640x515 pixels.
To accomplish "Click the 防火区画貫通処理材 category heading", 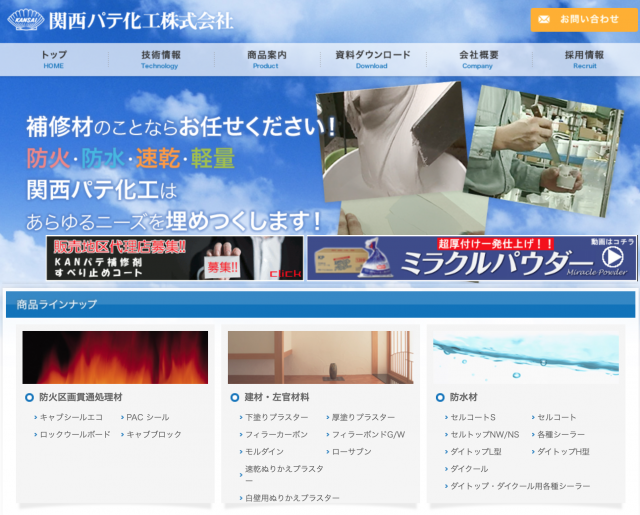I will 81,397.
